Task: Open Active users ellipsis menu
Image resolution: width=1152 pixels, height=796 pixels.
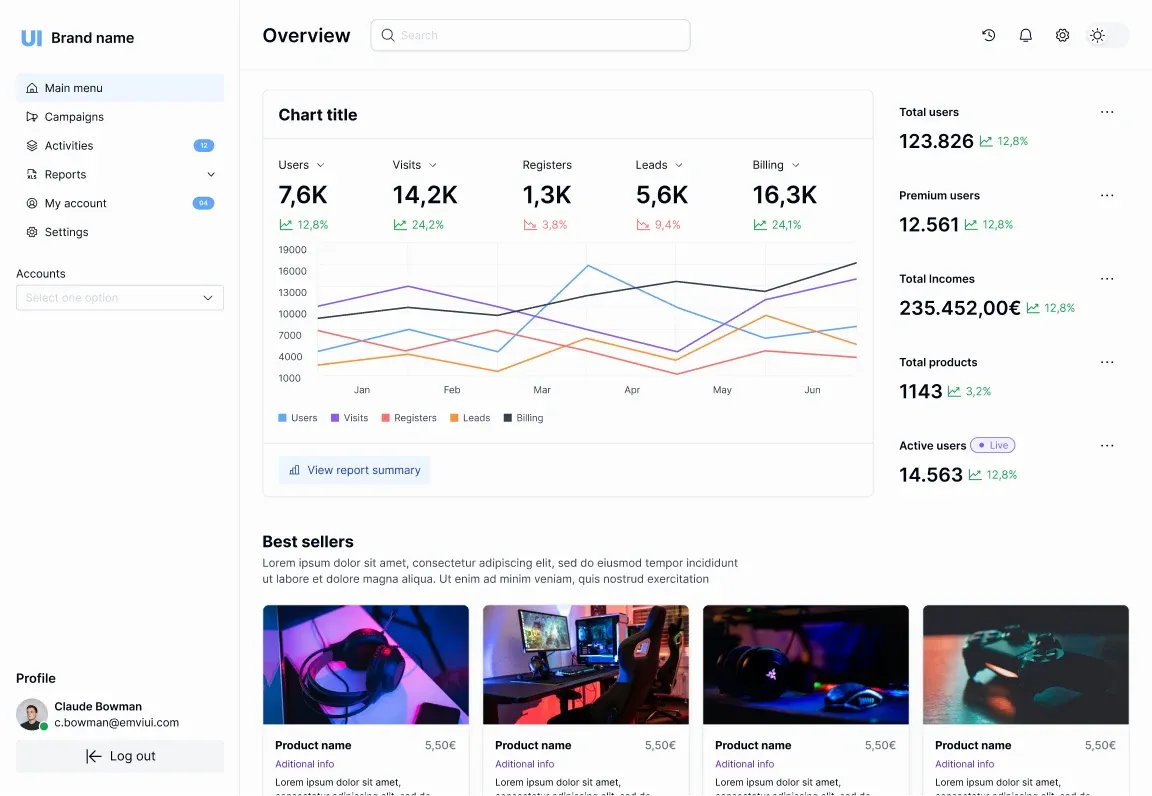Action: pos(1107,445)
